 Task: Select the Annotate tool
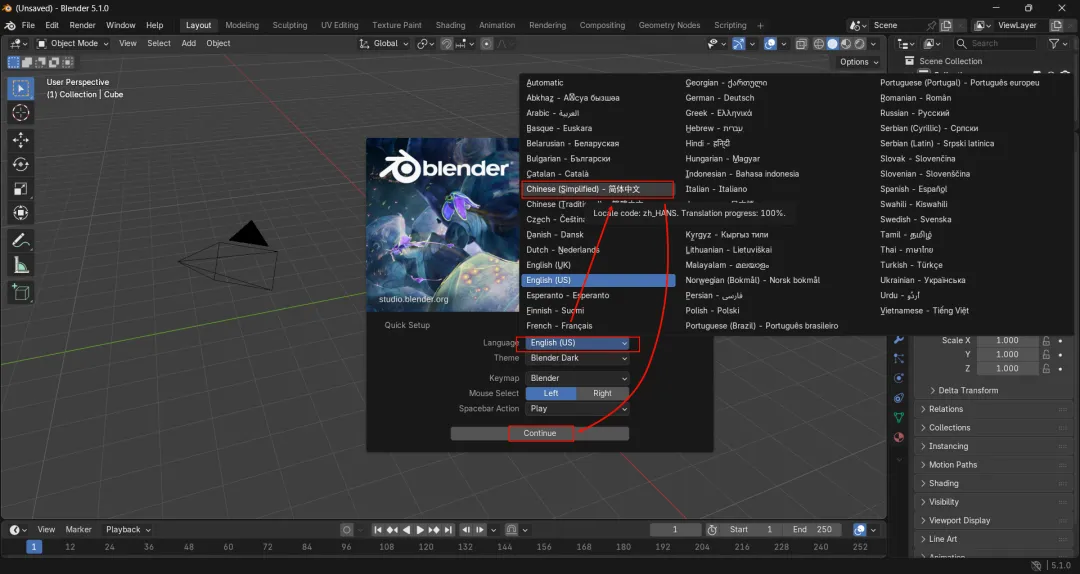point(21,240)
